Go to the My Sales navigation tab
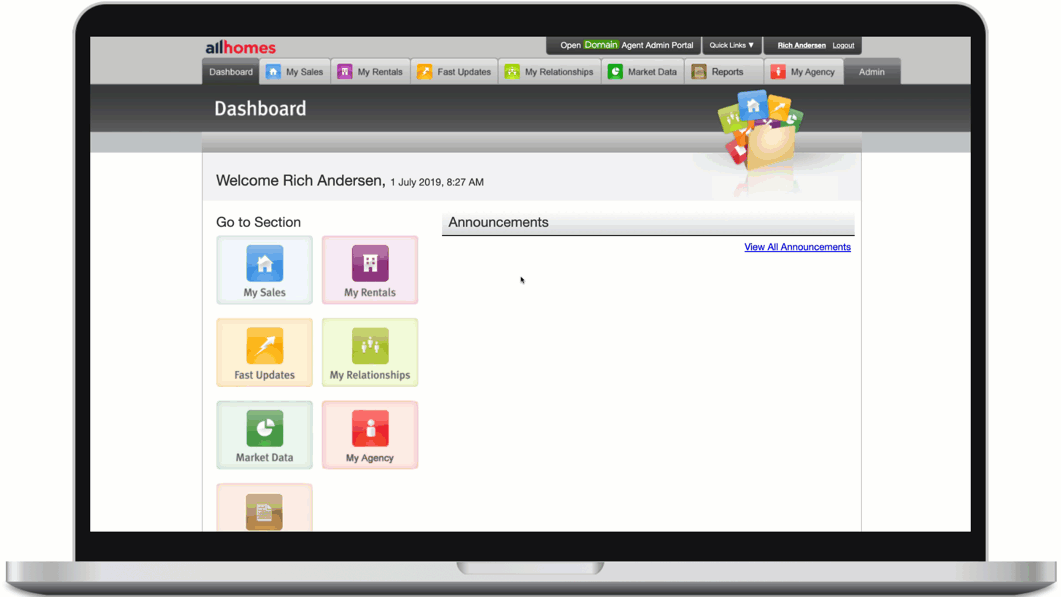1061x597 pixels. pyautogui.click(x=295, y=72)
